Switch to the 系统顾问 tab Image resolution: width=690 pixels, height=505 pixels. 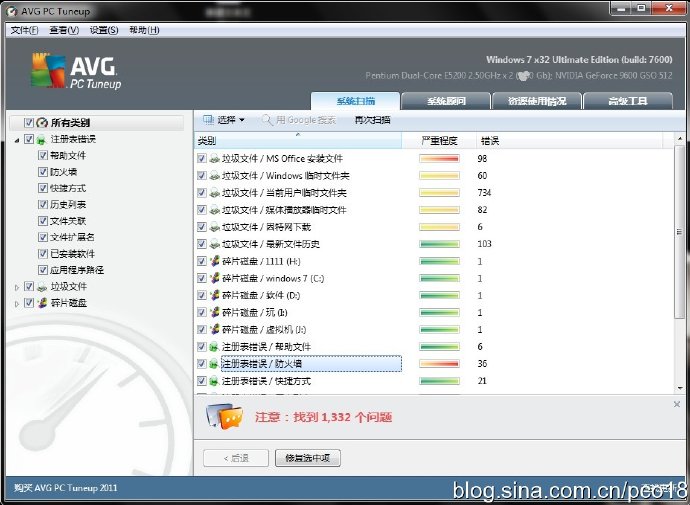(x=446, y=101)
